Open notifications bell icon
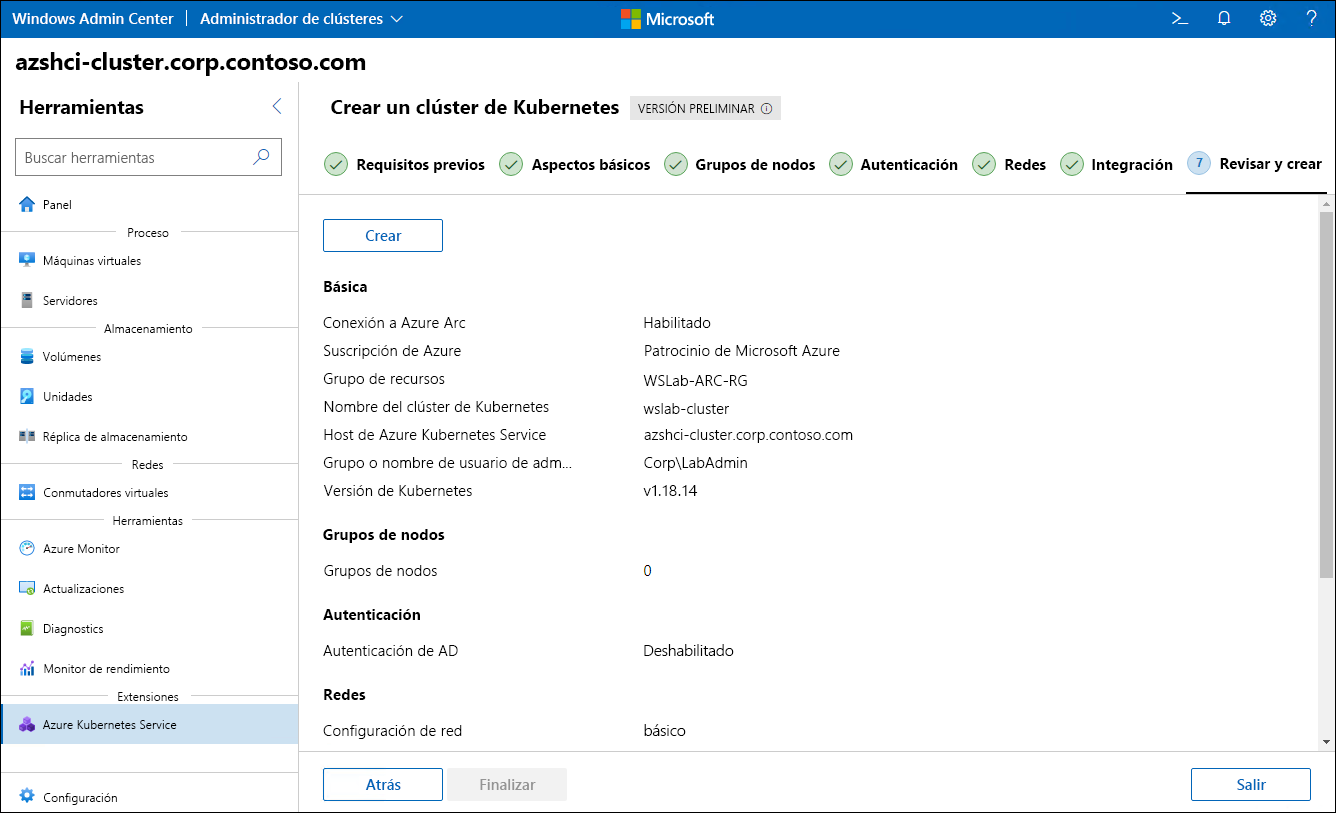This screenshot has width=1336, height=813. [x=1224, y=19]
